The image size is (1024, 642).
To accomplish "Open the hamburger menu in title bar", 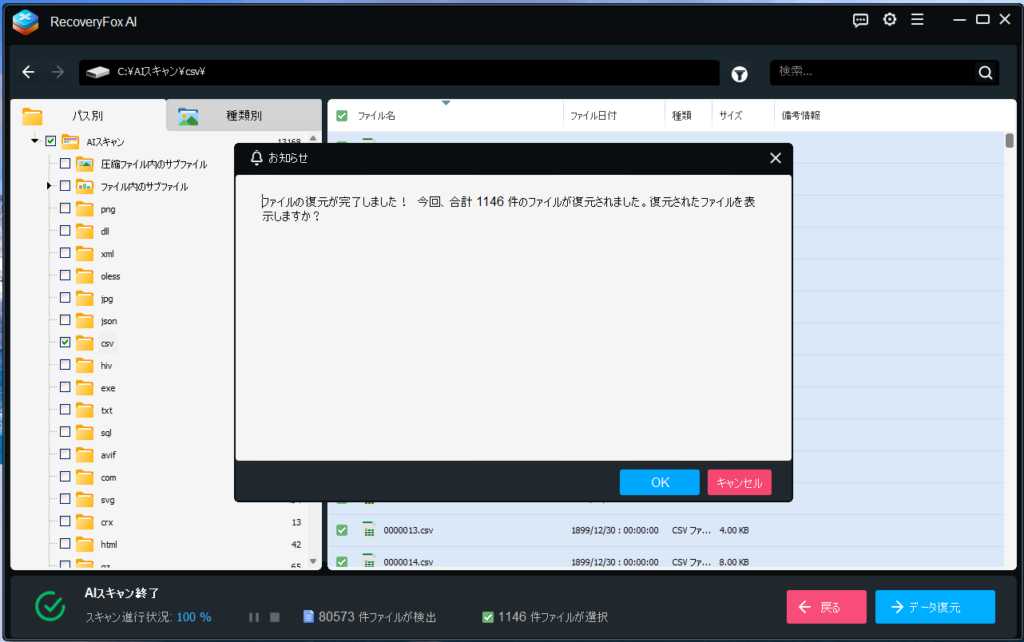I will click(x=918, y=20).
